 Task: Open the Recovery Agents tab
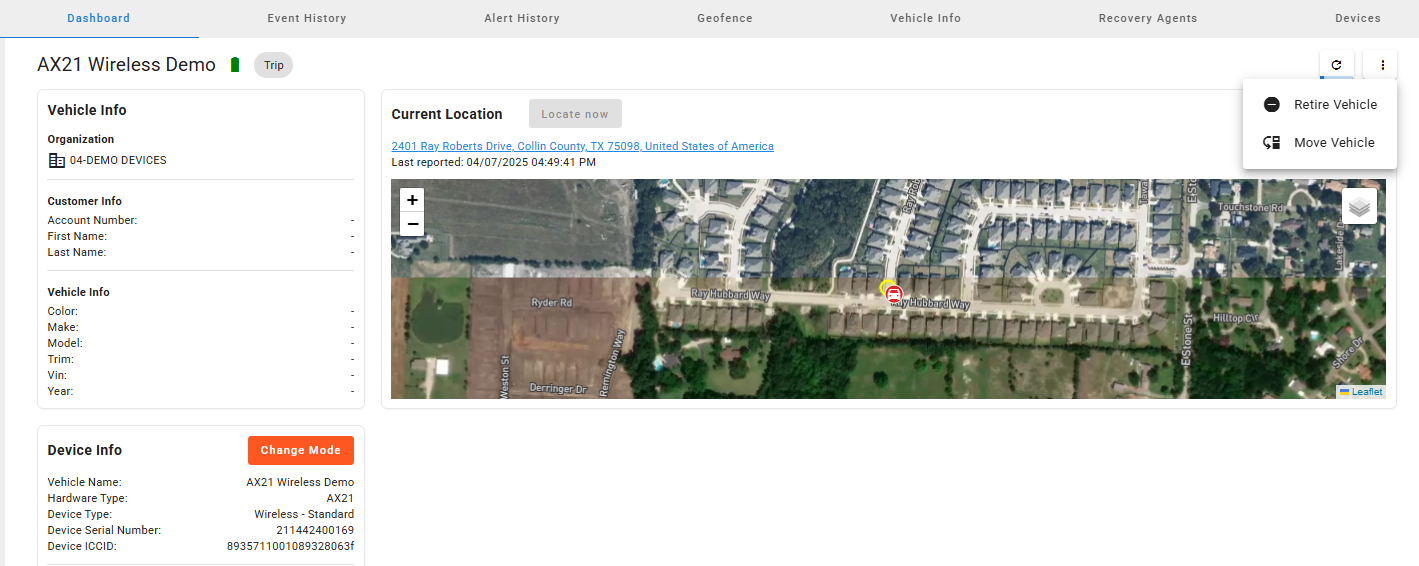(1148, 18)
